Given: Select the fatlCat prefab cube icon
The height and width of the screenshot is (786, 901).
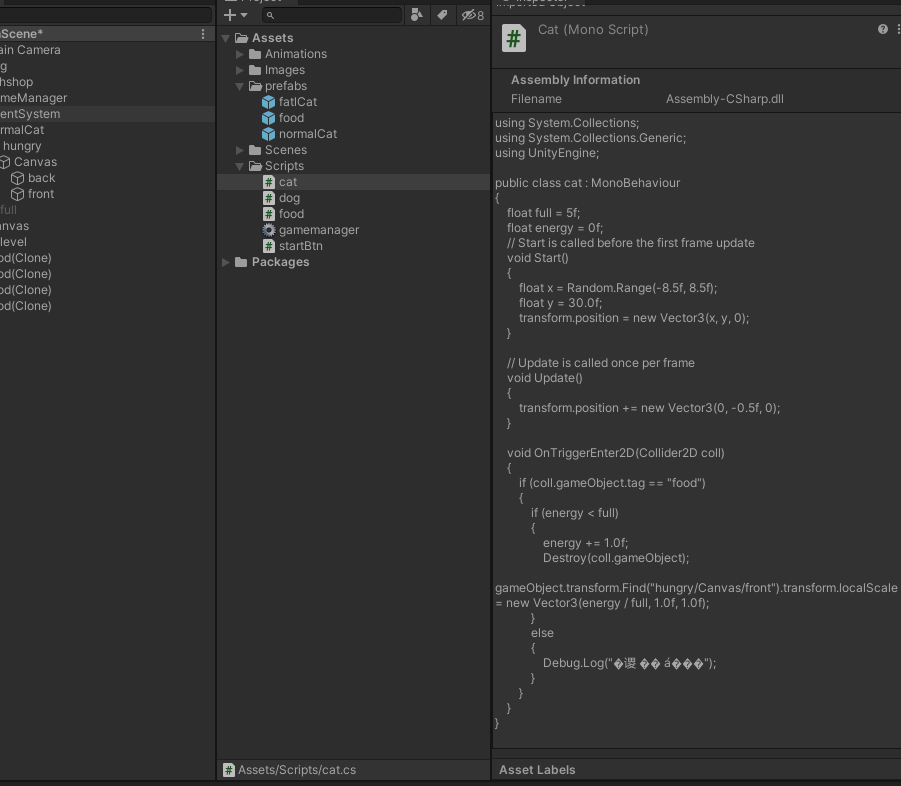Looking at the screenshot, I should pyautogui.click(x=268, y=102).
